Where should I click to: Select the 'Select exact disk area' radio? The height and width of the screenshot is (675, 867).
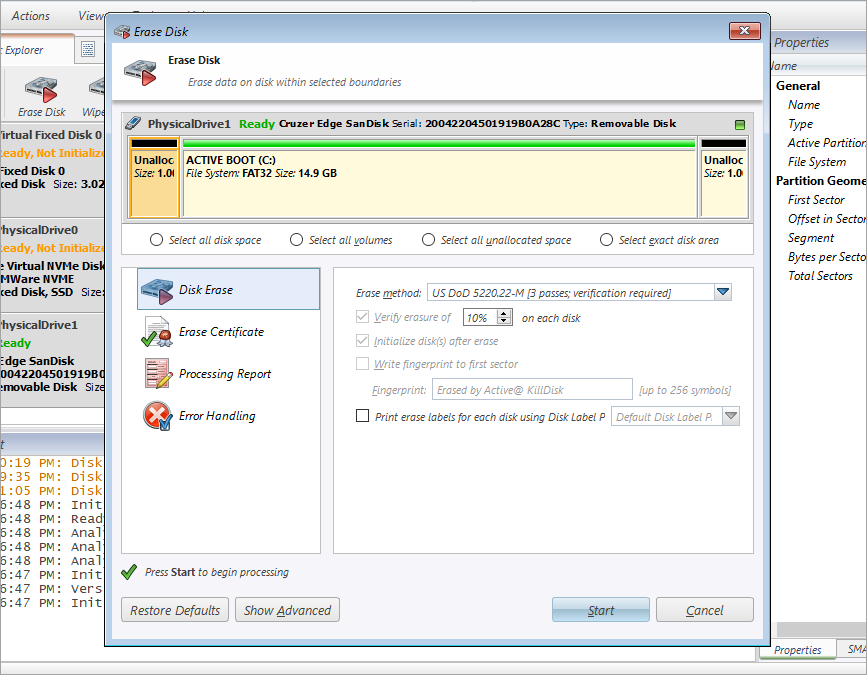point(606,240)
